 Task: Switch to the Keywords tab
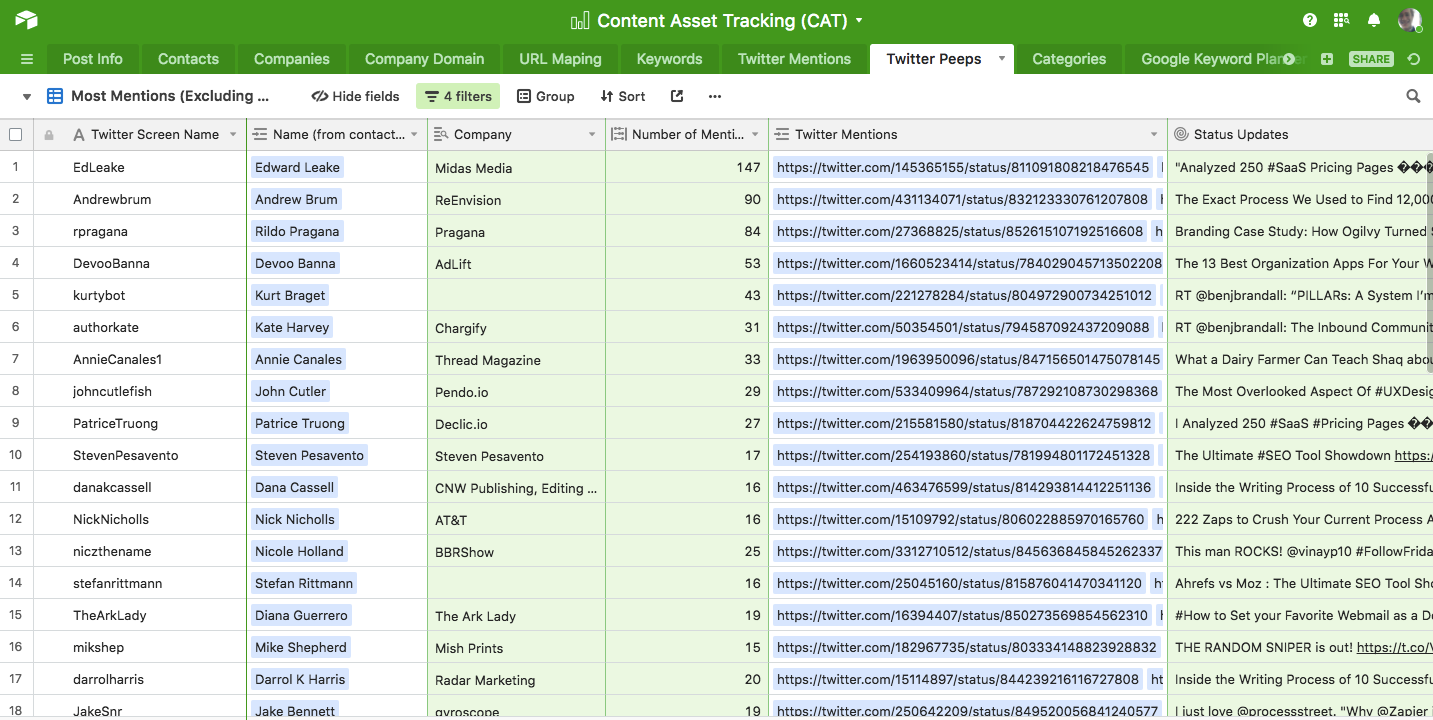(669, 59)
